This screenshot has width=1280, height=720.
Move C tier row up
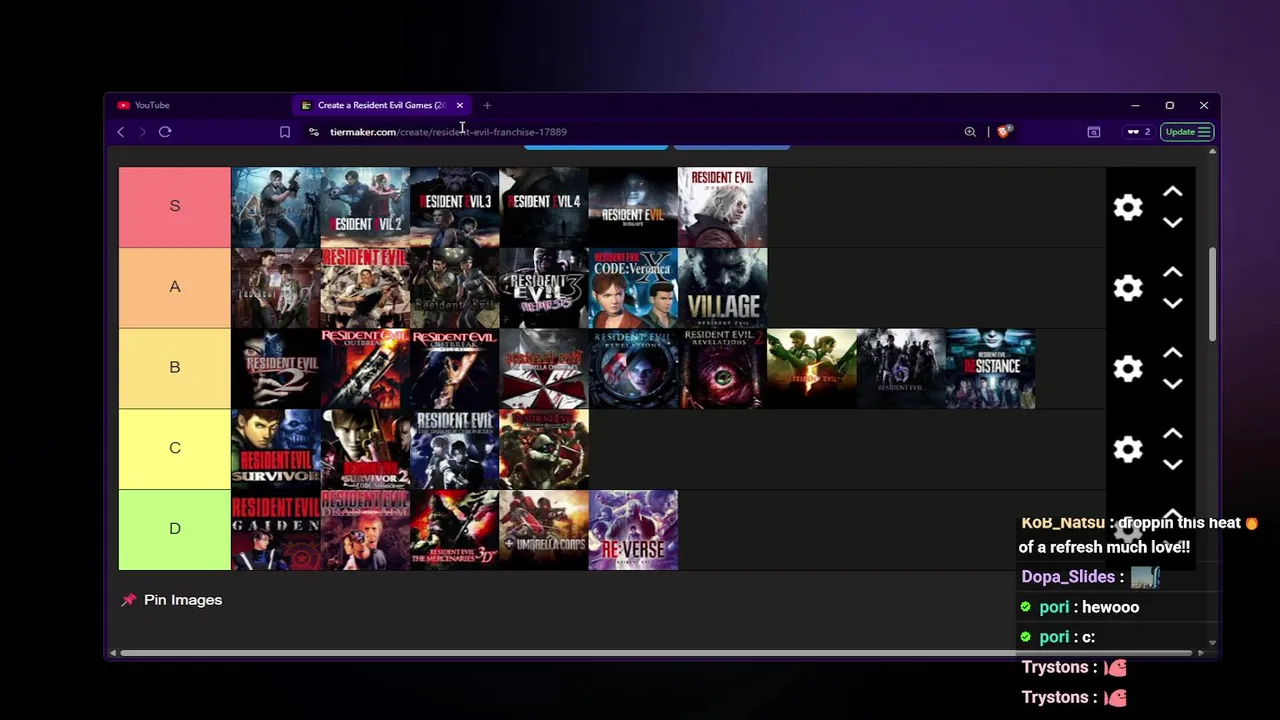pos(1173,435)
